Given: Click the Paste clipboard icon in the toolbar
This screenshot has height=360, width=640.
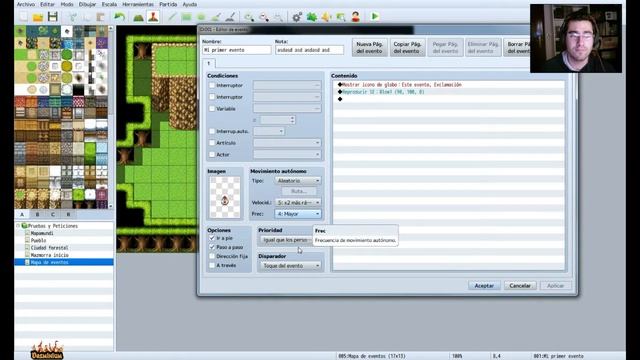Looking at the screenshot, I should (x=100, y=17).
